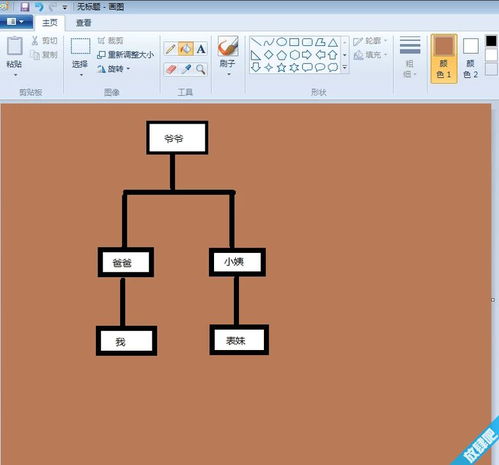Choose the Rectangle shape
Screen dimensions: 499x465
(294, 42)
